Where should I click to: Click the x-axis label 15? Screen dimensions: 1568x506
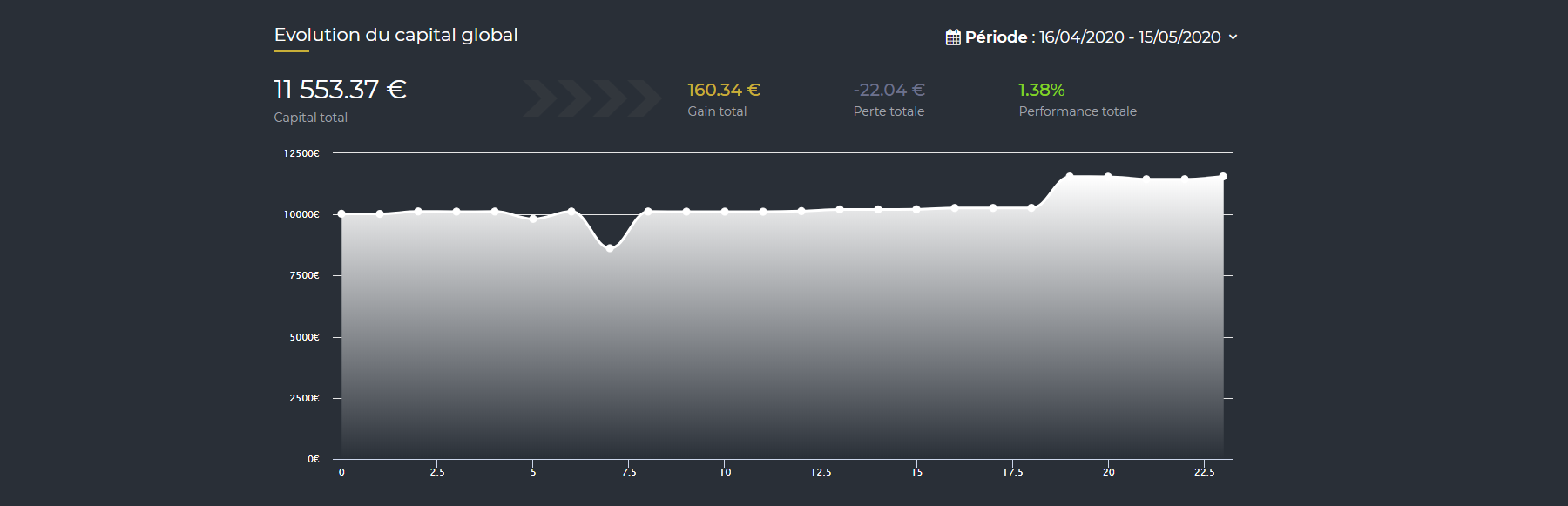click(916, 472)
